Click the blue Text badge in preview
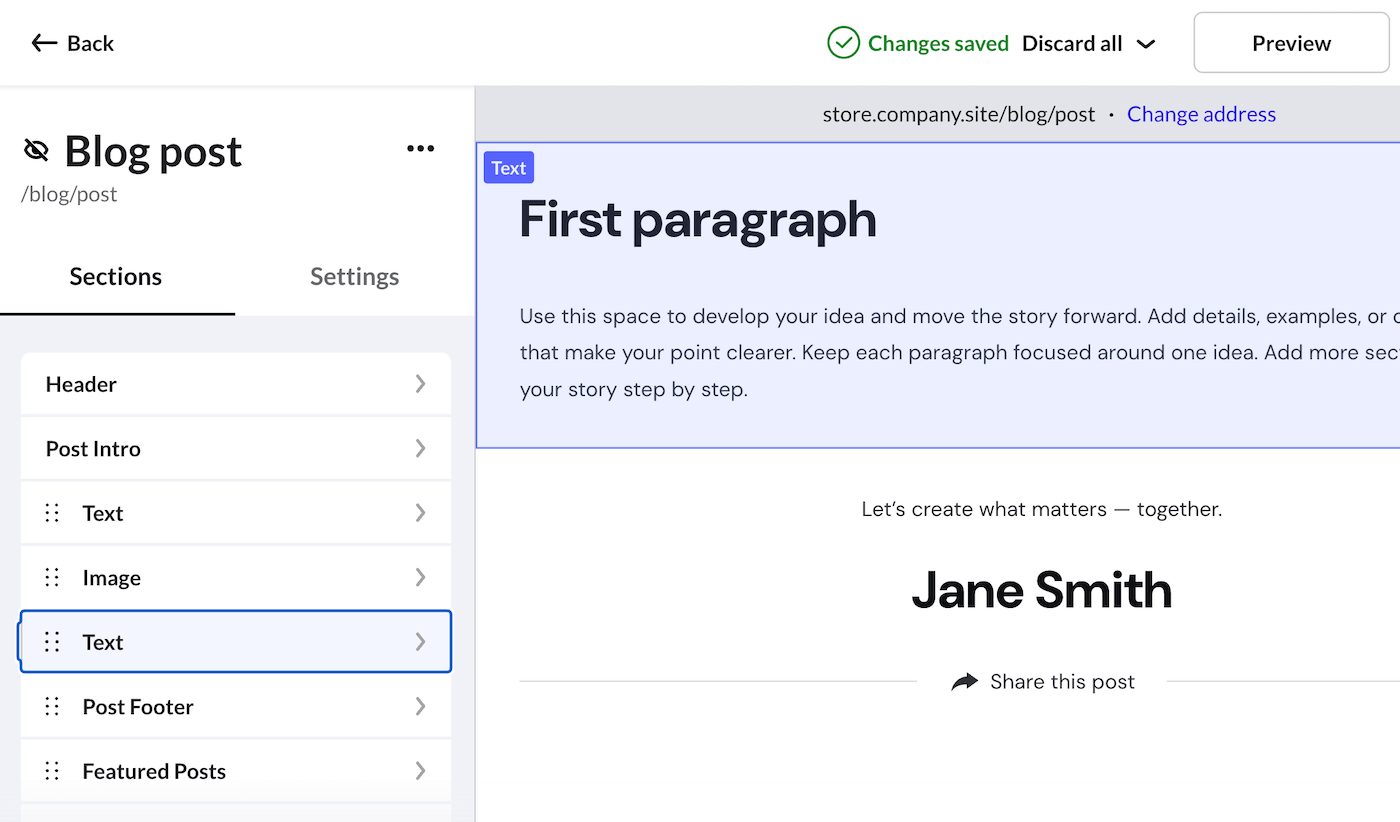Screen dimensions: 1400x822 click(x=509, y=168)
